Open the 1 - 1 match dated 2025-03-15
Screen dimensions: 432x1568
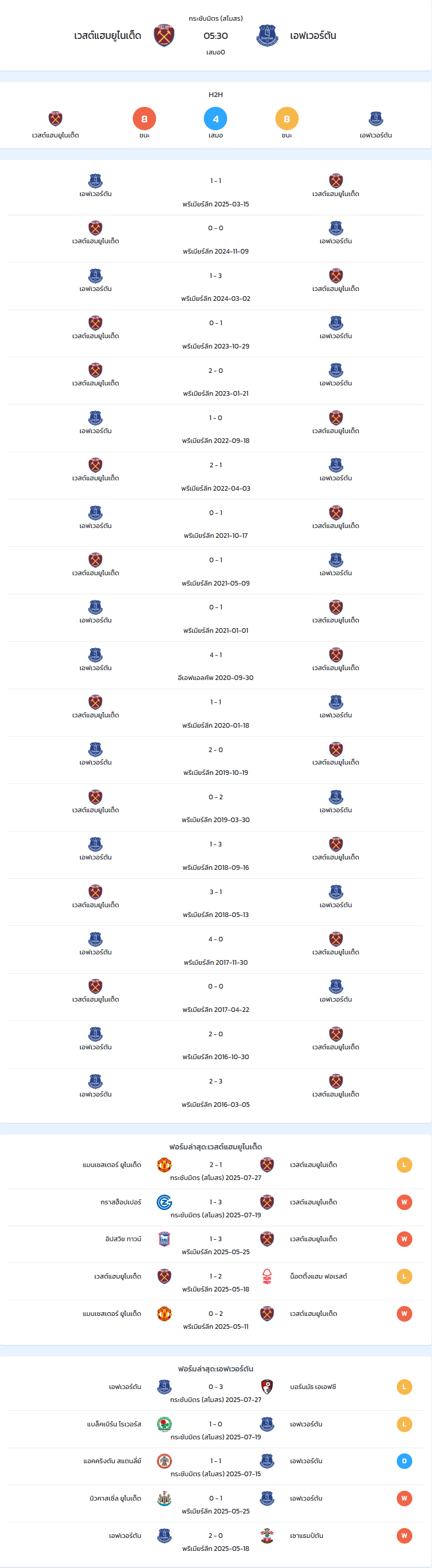pyautogui.click(x=215, y=192)
